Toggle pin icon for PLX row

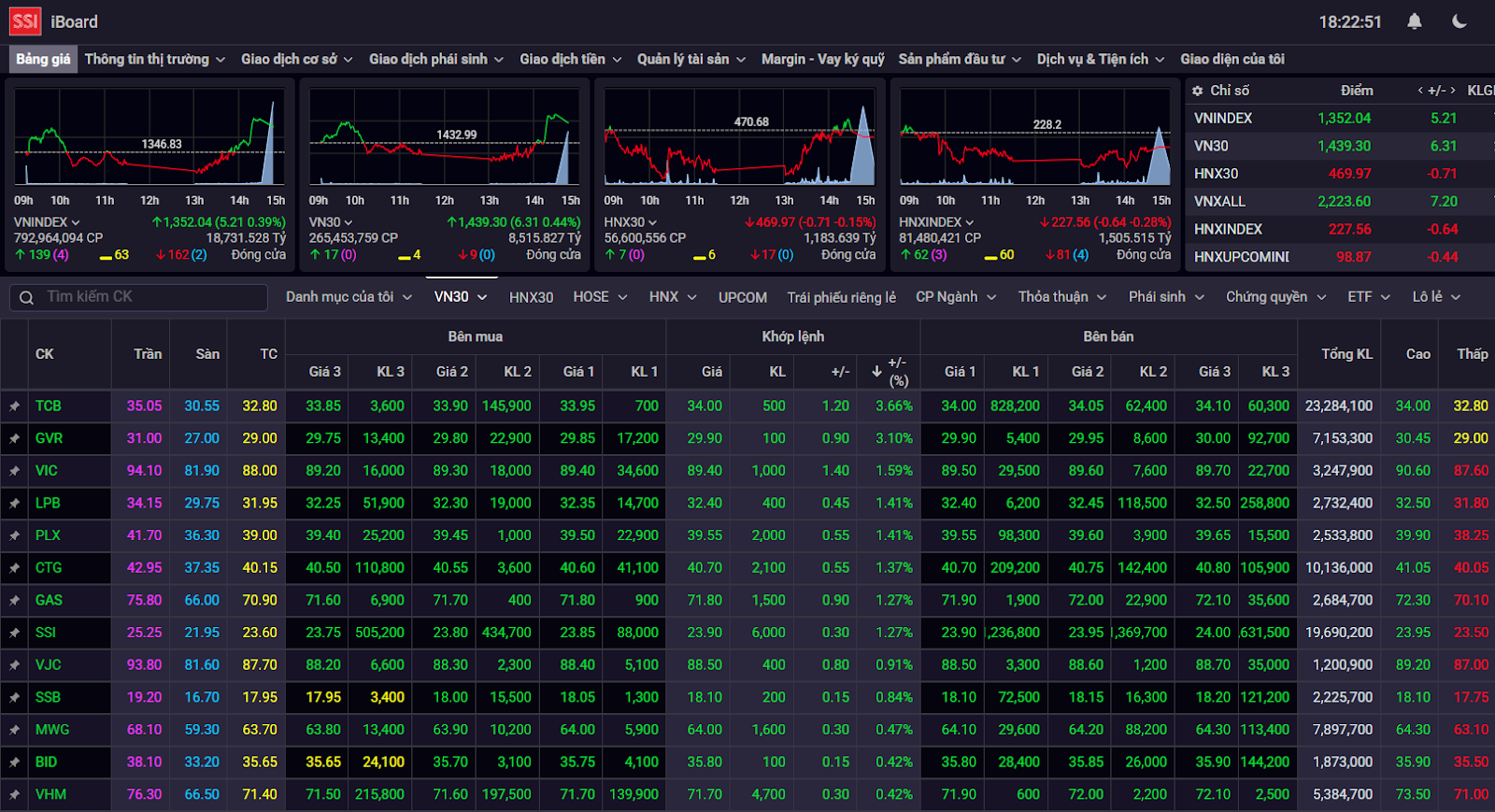point(14,535)
